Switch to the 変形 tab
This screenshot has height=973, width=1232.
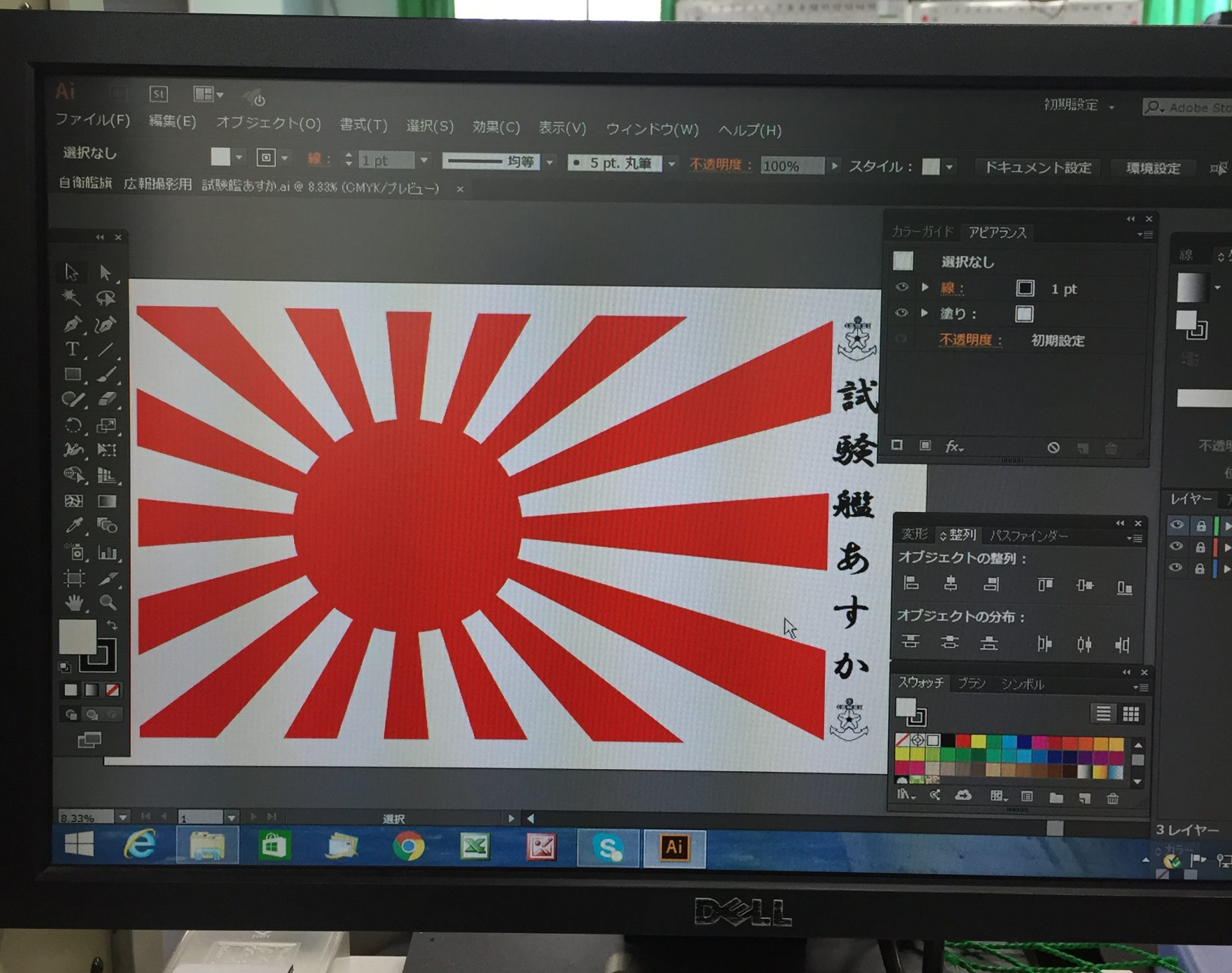click(914, 534)
